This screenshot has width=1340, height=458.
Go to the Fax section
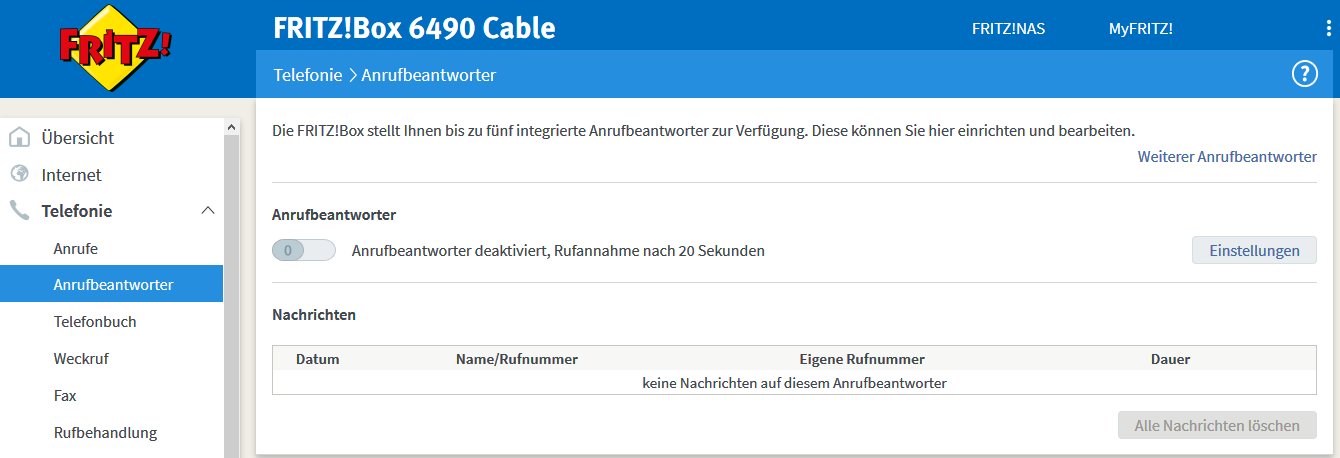pyautogui.click(x=65, y=396)
